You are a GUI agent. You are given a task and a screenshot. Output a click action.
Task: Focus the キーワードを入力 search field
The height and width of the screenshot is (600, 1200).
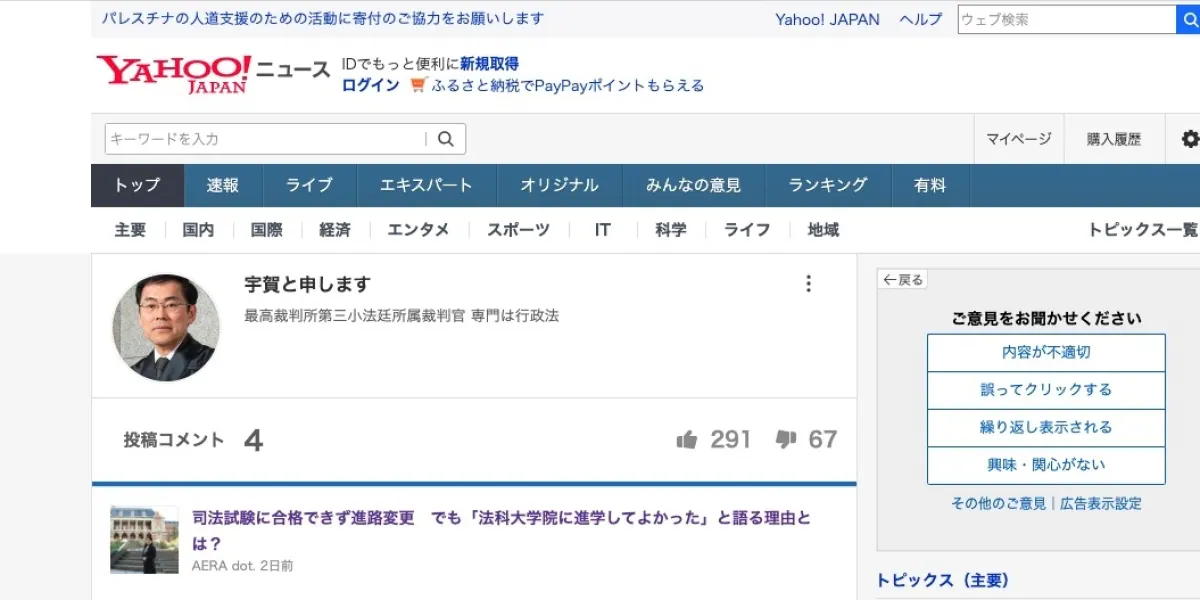pyautogui.click(x=265, y=139)
